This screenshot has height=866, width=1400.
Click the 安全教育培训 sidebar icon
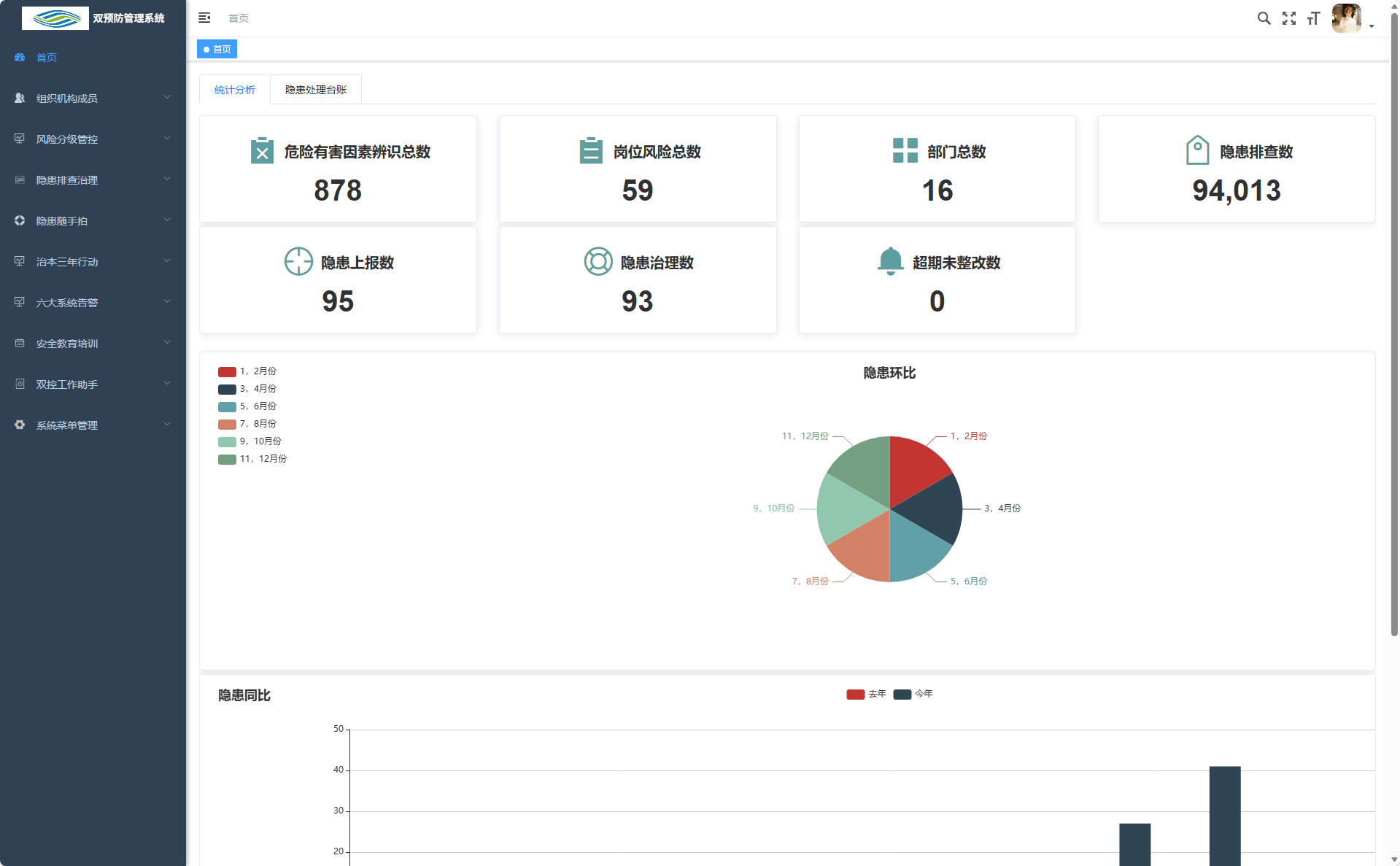point(20,343)
